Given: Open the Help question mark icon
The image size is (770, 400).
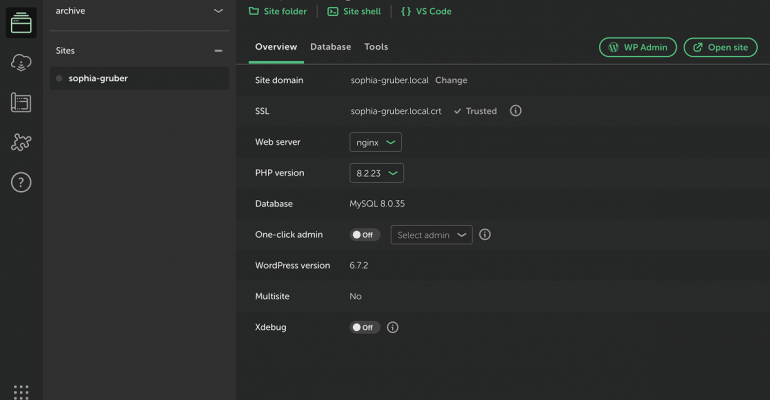Looking at the screenshot, I should 21,183.
